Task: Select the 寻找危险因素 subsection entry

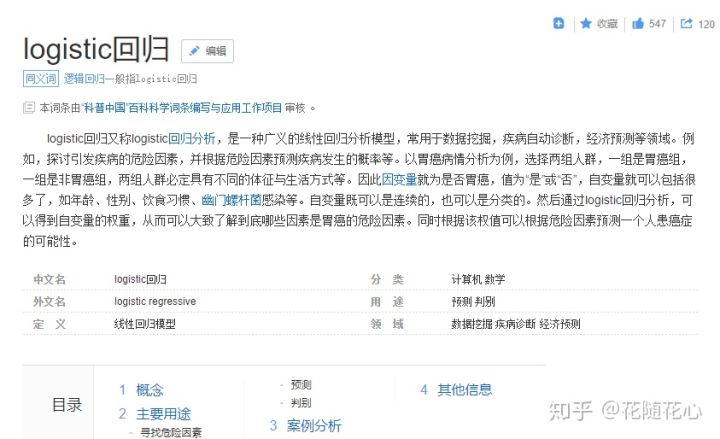Action: click(x=170, y=432)
